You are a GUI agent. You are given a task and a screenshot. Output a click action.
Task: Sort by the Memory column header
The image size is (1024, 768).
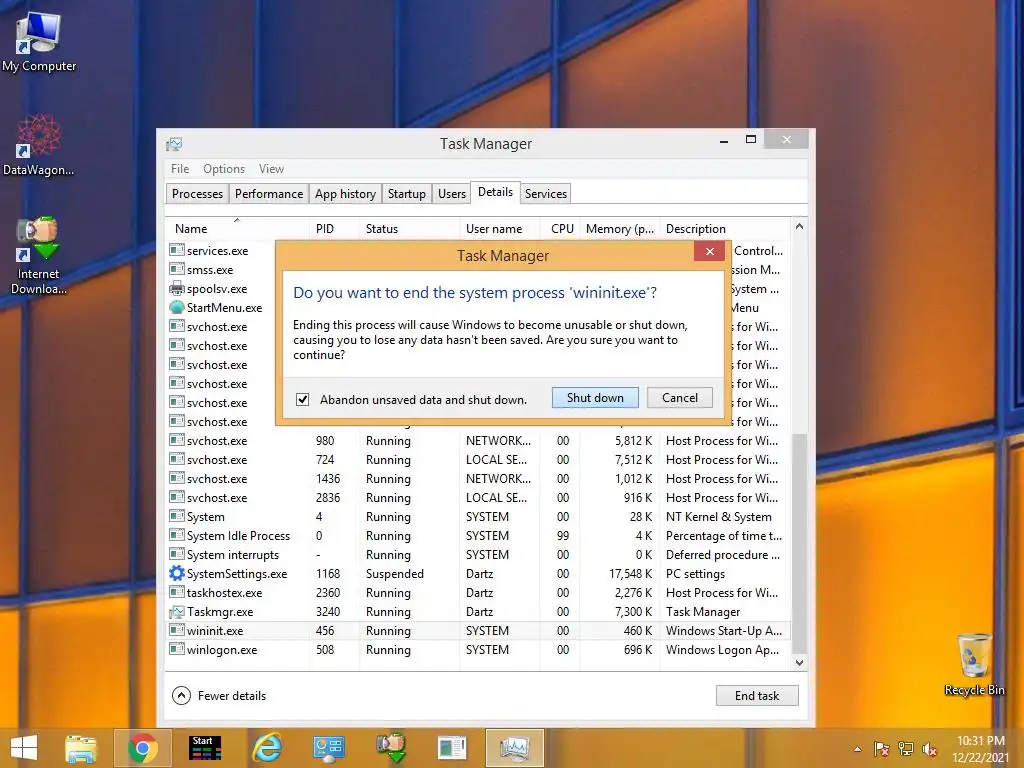pos(619,229)
